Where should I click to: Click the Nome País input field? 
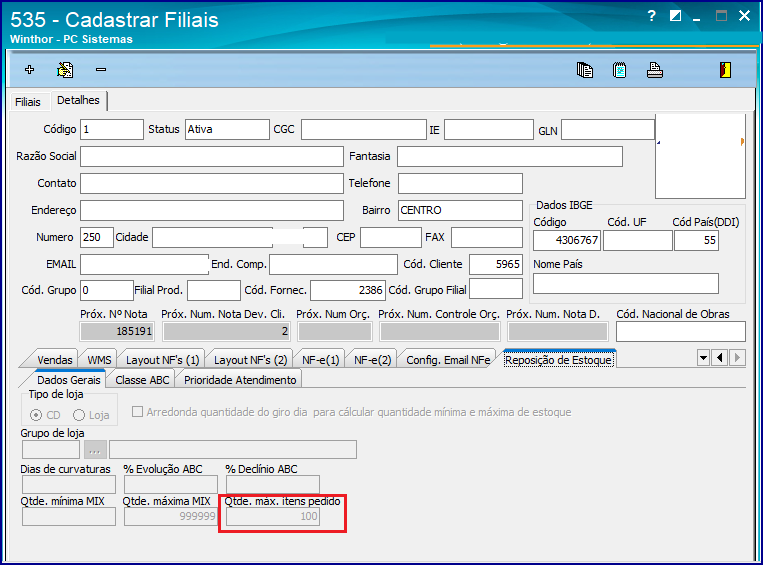pyautogui.click(x=626, y=283)
